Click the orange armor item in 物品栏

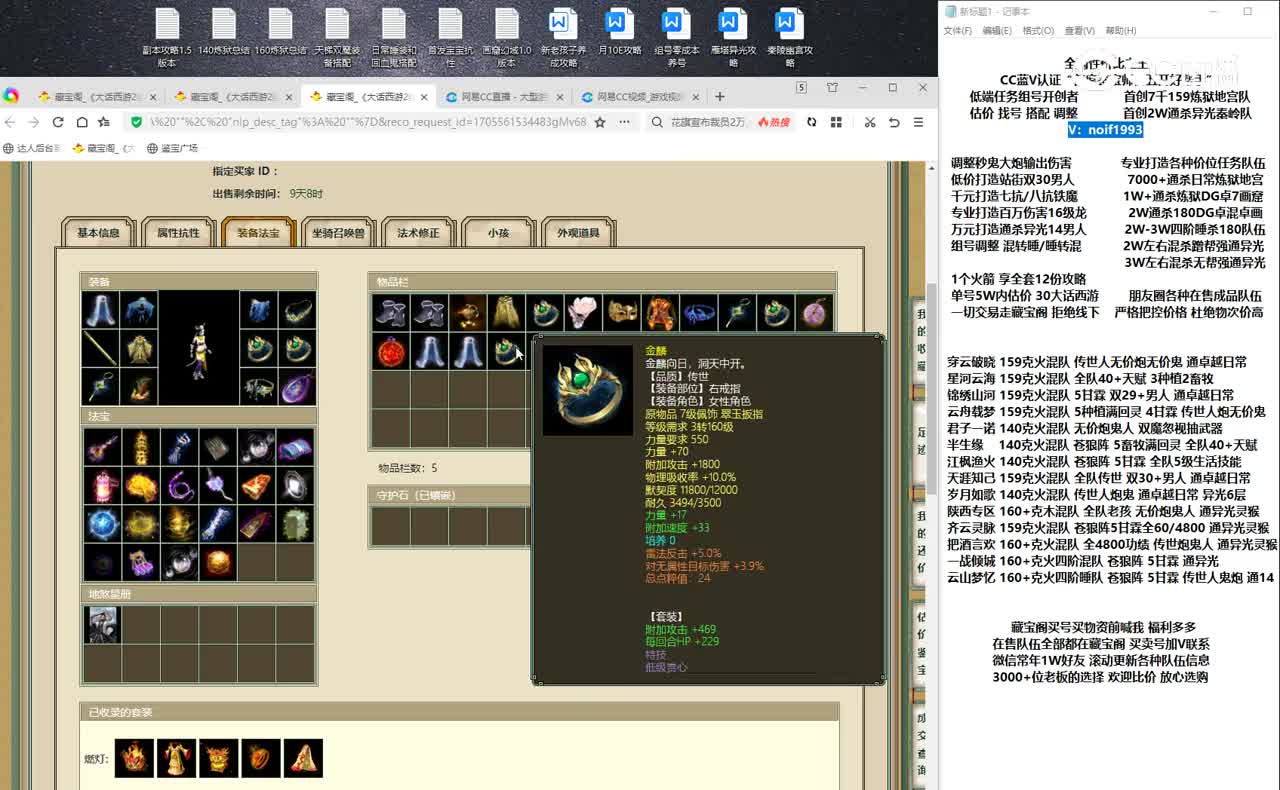660,312
